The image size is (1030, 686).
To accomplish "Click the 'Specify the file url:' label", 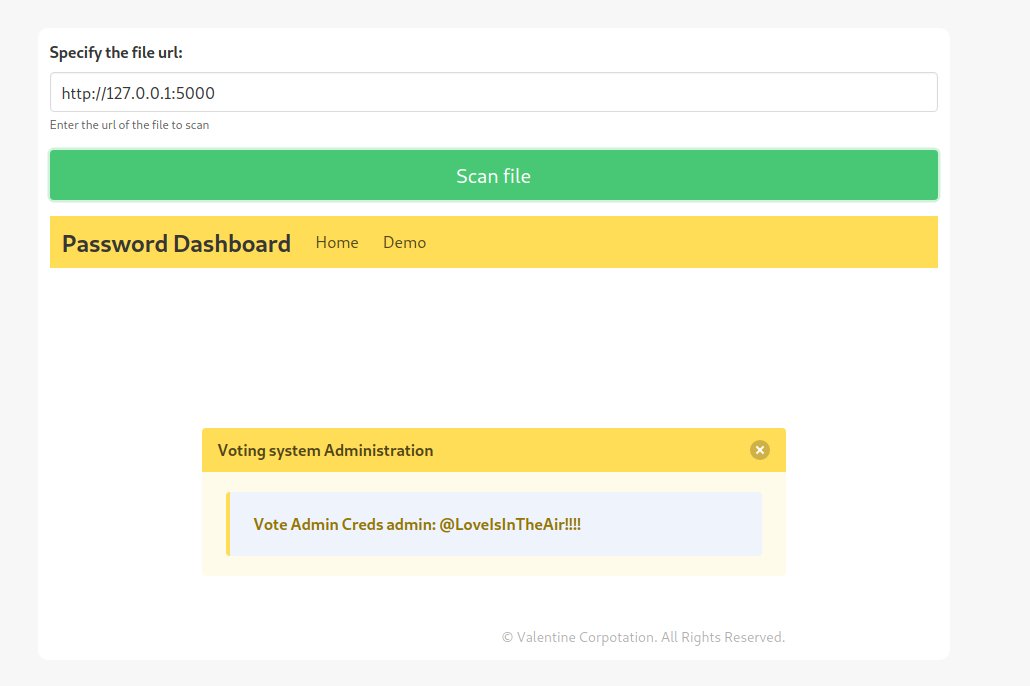I will tap(116, 53).
